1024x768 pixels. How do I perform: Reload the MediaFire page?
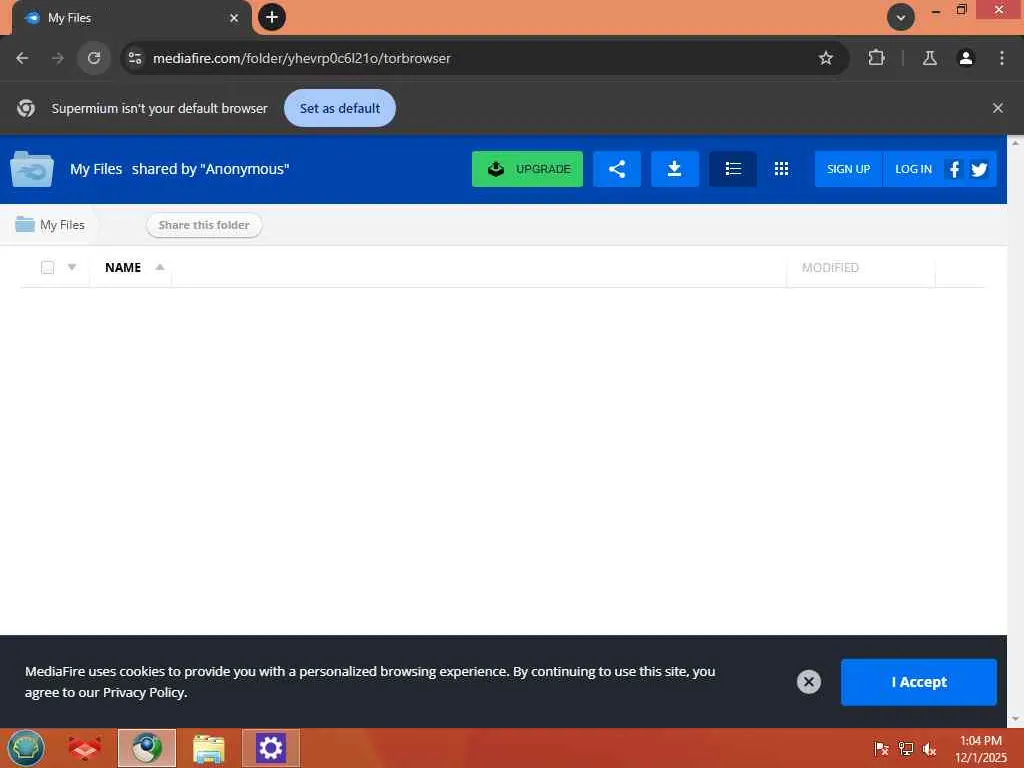coord(94,58)
